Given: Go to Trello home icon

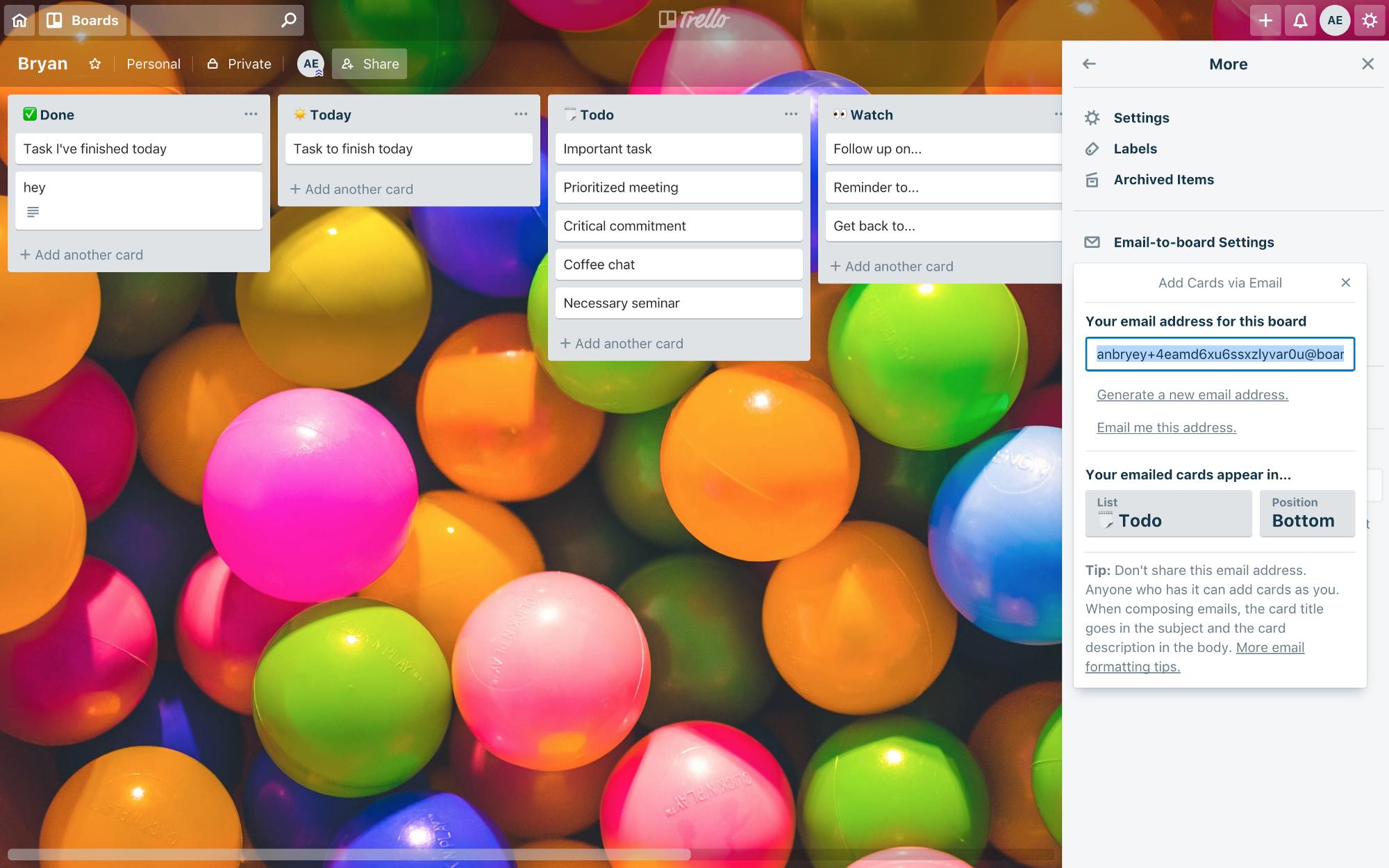Looking at the screenshot, I should (x=19, y=20).
